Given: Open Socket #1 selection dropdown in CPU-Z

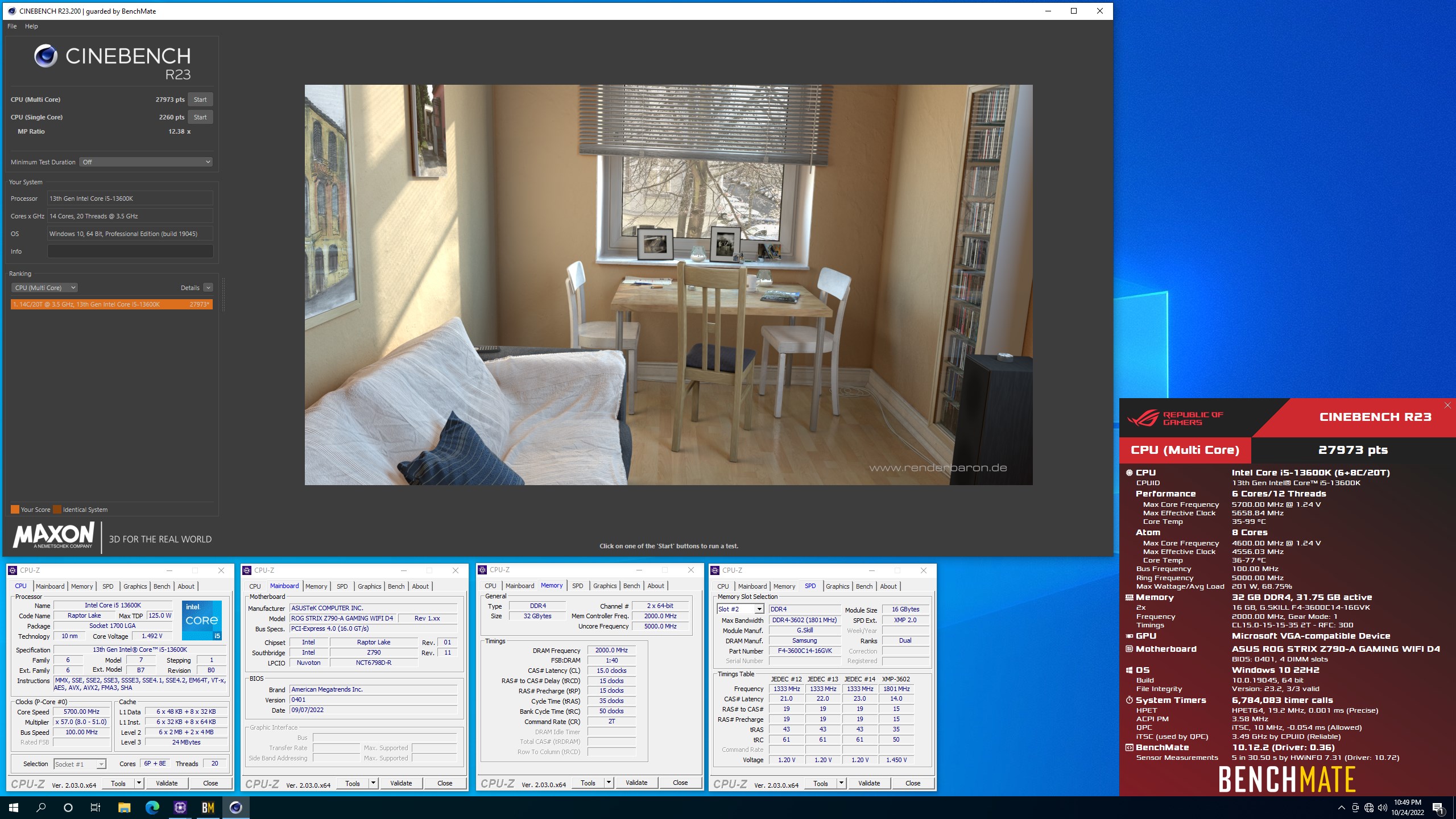Looking at the screenshot, I should 80,764.
